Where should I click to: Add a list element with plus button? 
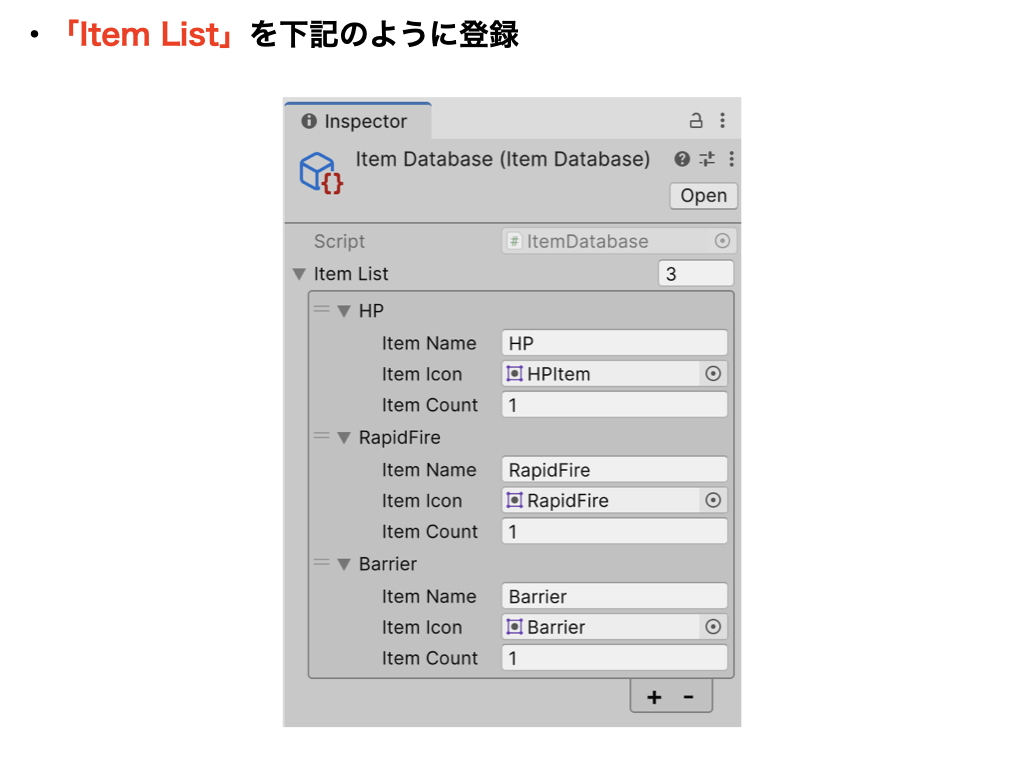(x=654, y=697)
